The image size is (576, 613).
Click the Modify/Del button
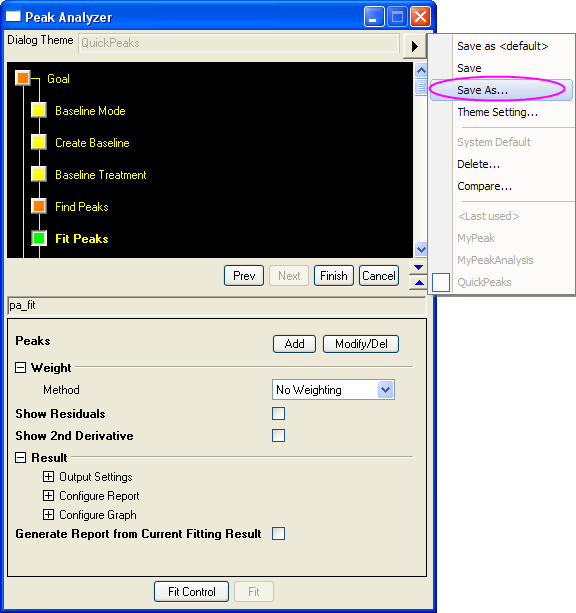(361, 344)
